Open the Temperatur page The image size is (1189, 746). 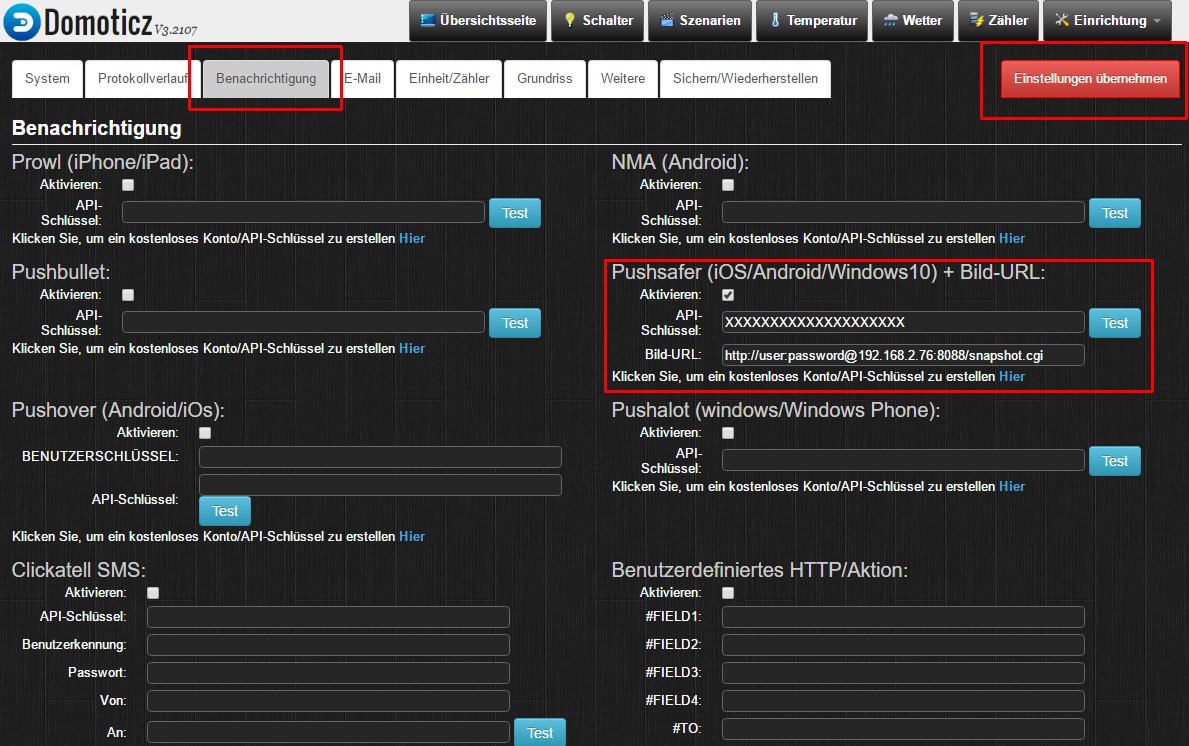coord(812,20)
